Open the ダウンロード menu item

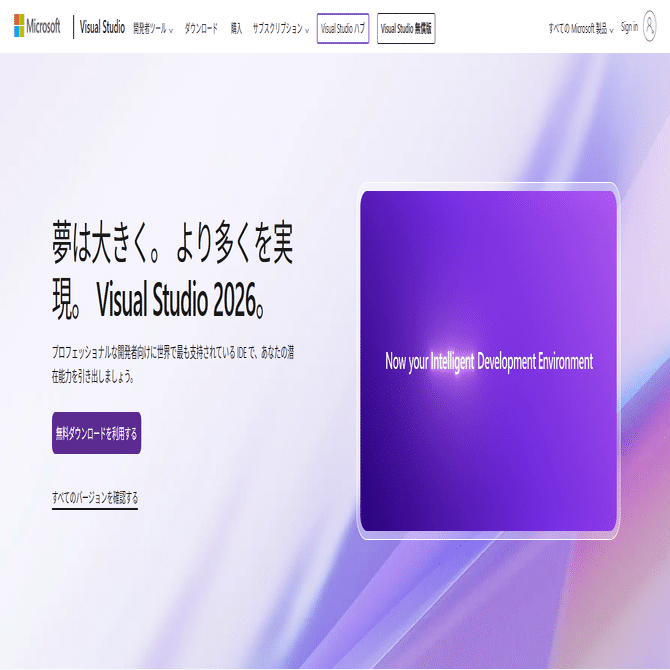tap(201, 29)
